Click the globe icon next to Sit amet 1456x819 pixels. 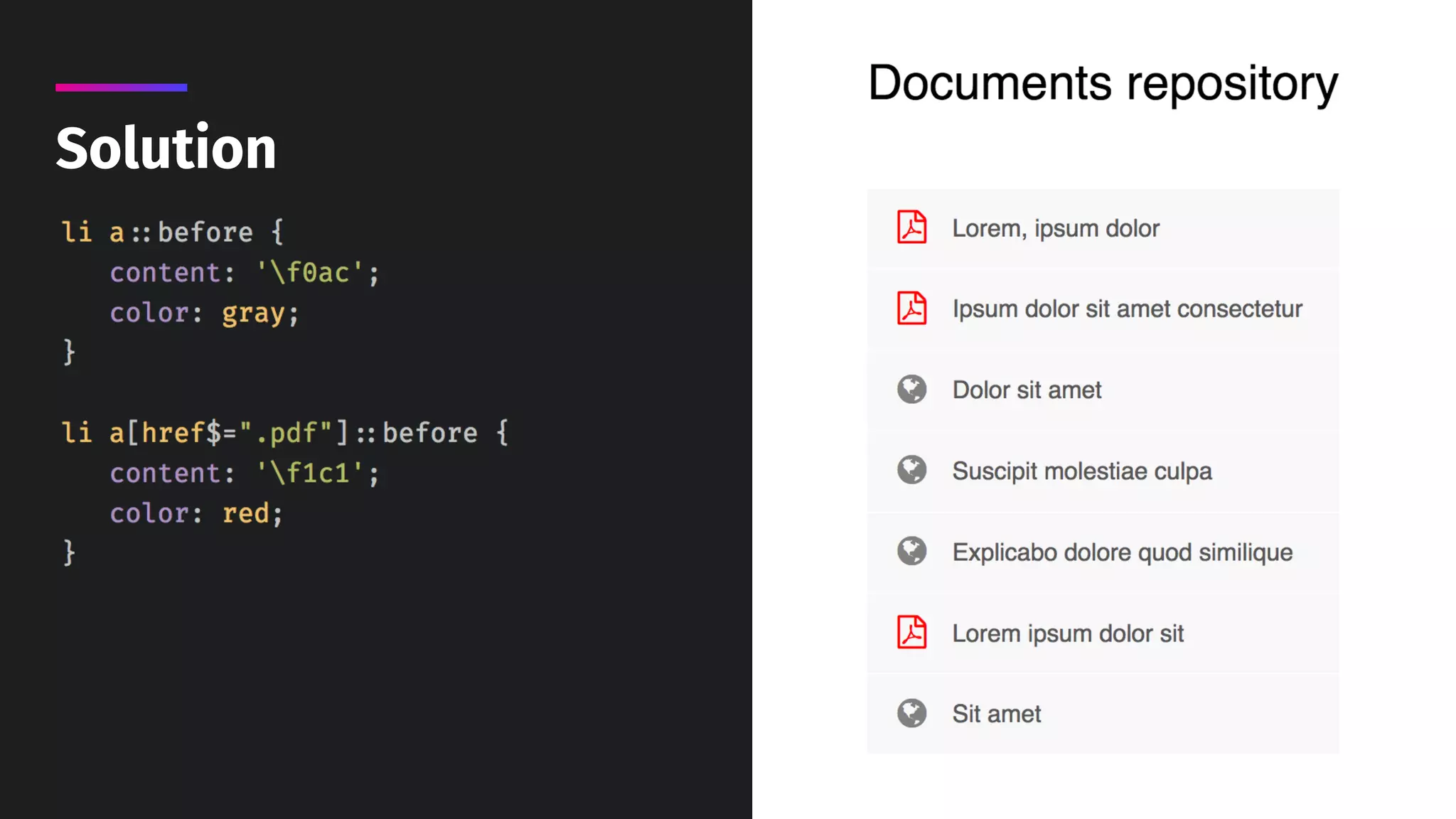pos(911,713)
